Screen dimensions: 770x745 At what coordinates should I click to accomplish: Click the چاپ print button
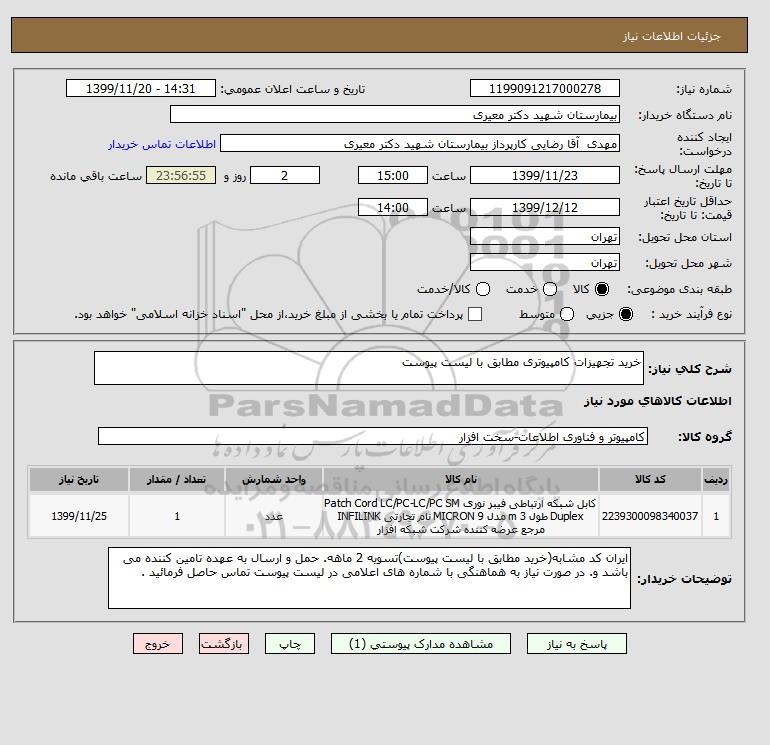coord(290,643)
